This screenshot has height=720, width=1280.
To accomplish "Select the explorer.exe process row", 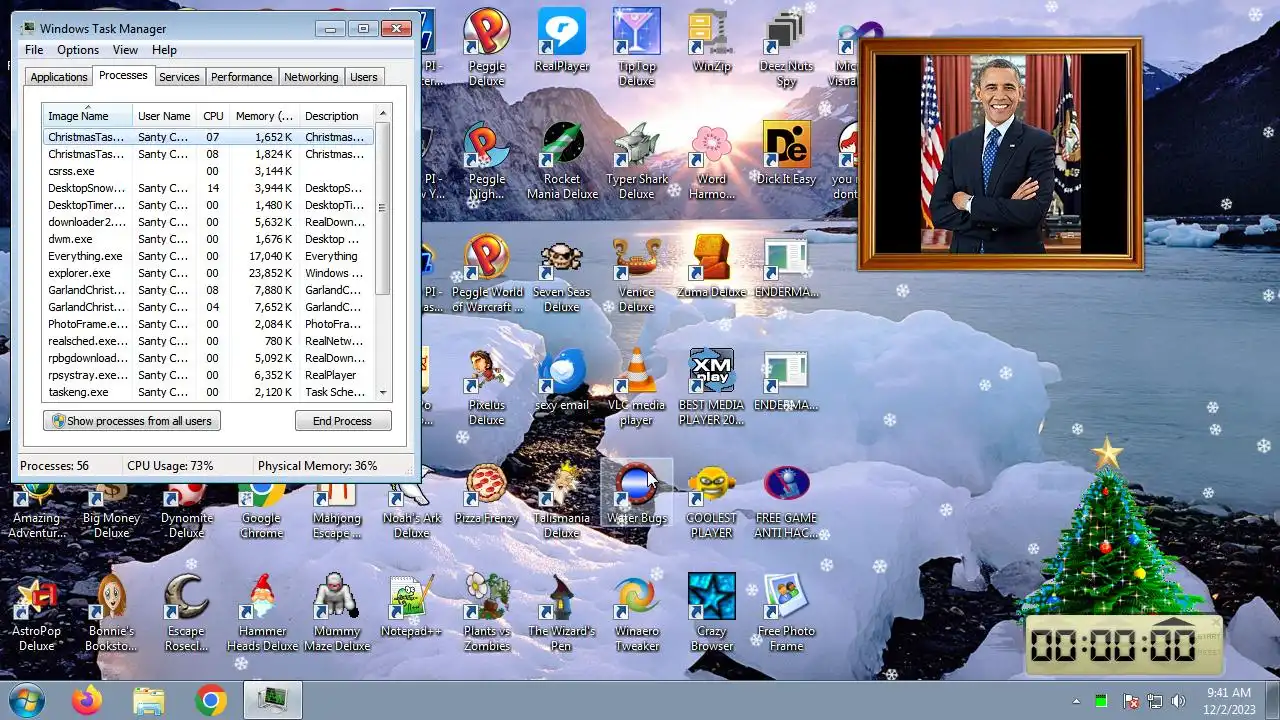I will [208, 273].
